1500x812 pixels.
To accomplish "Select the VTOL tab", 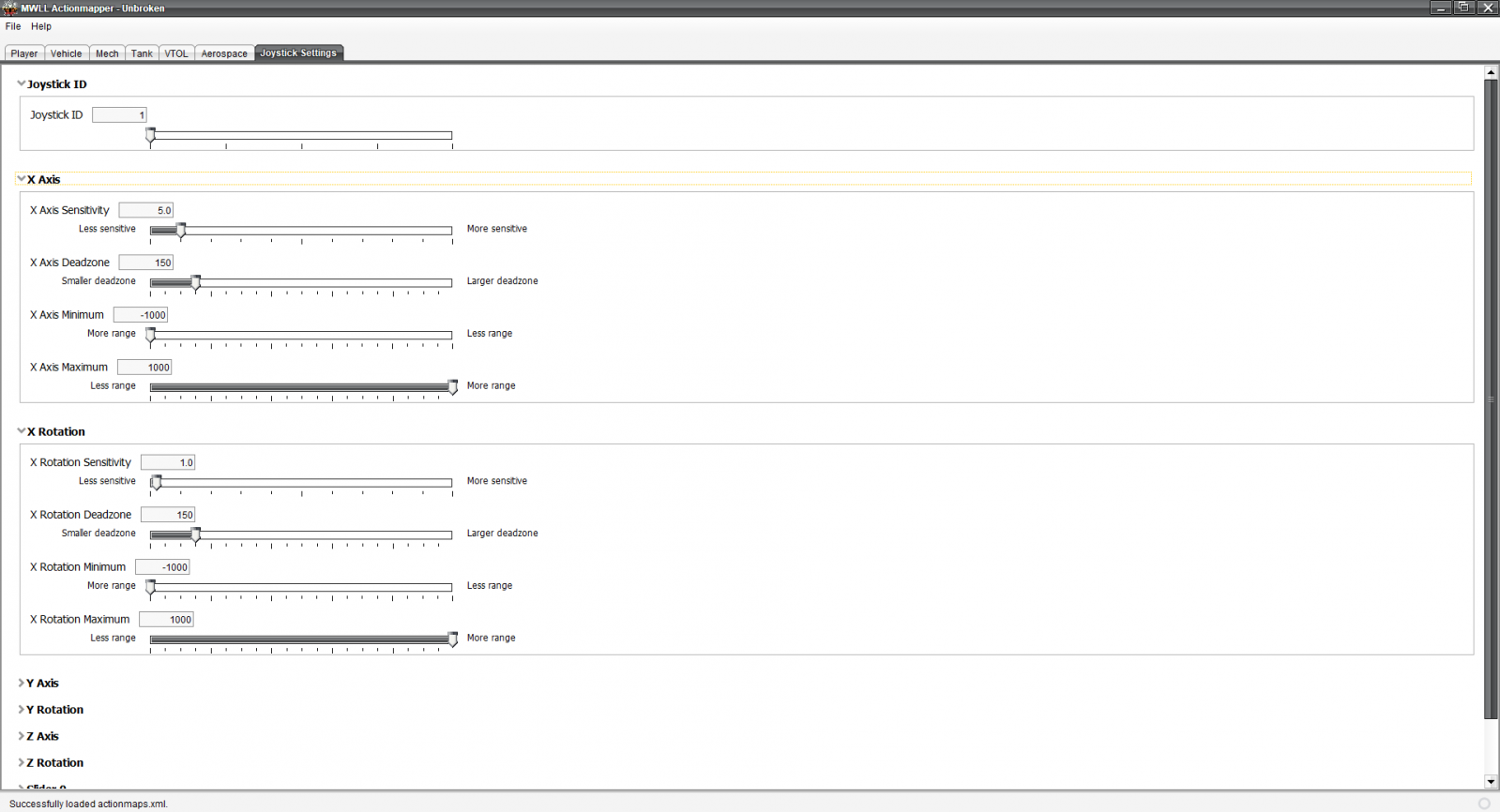I will click(x=176, y=53).
